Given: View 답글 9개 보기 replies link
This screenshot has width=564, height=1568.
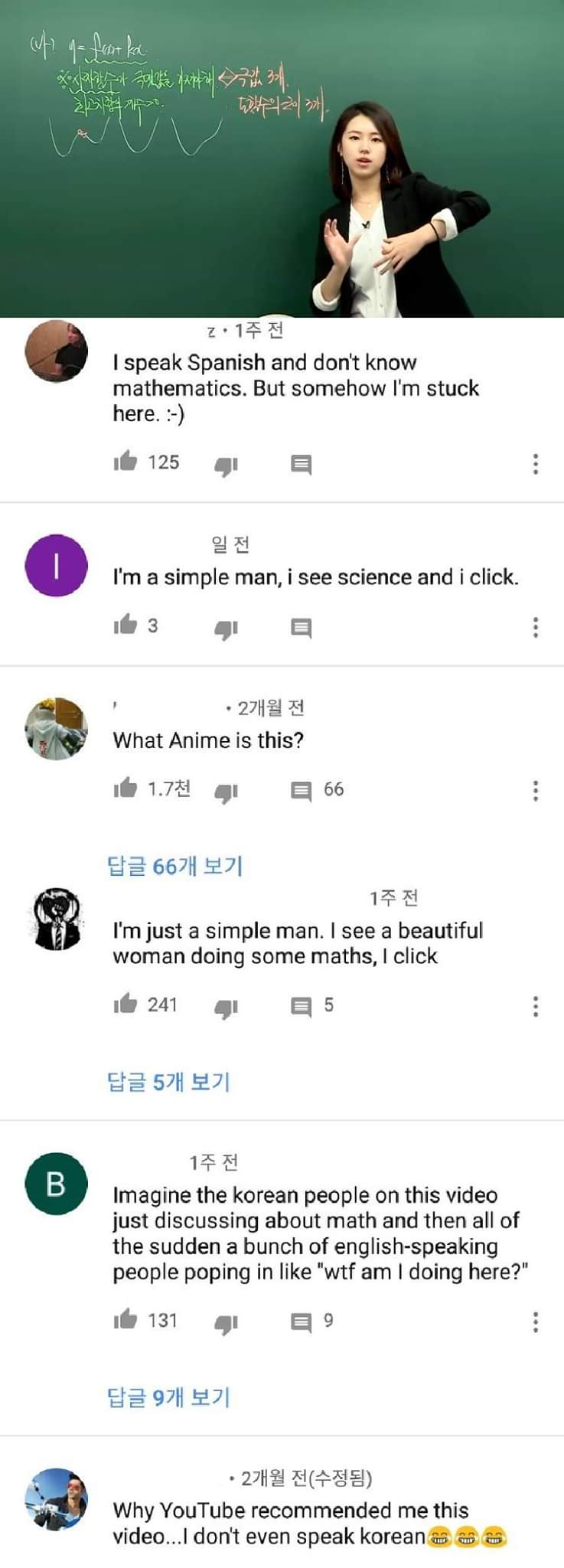Looking at the screenshot, I should coord(168,1397).
